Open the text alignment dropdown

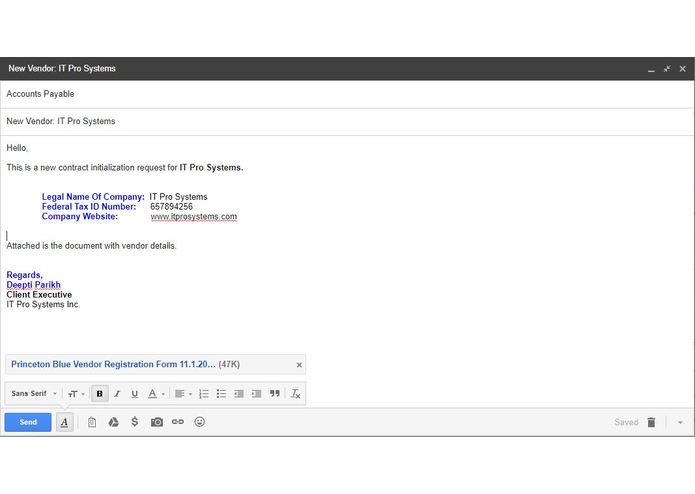click(183, 393)
